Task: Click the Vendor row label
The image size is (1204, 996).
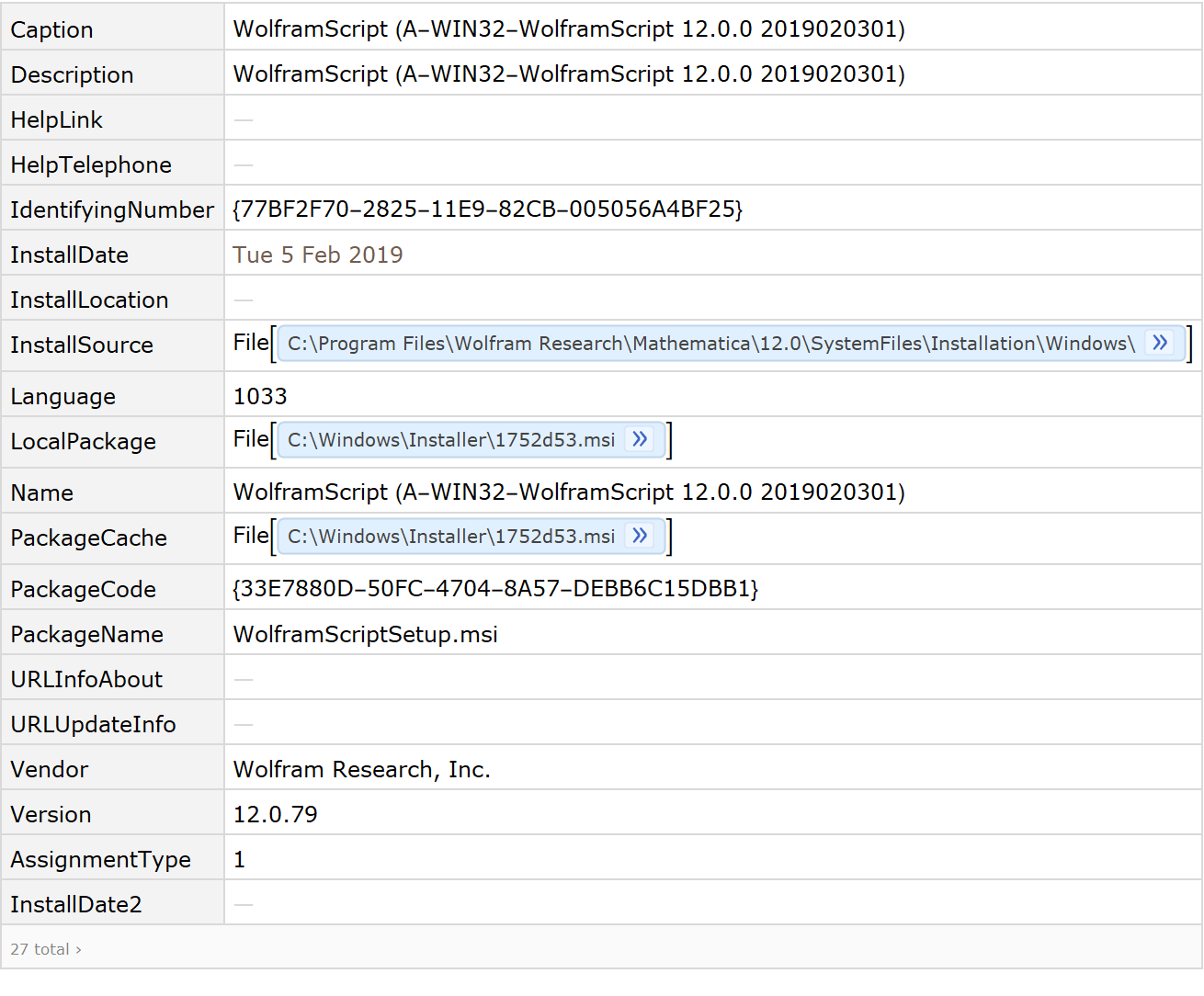Action: tap(49, 769)
